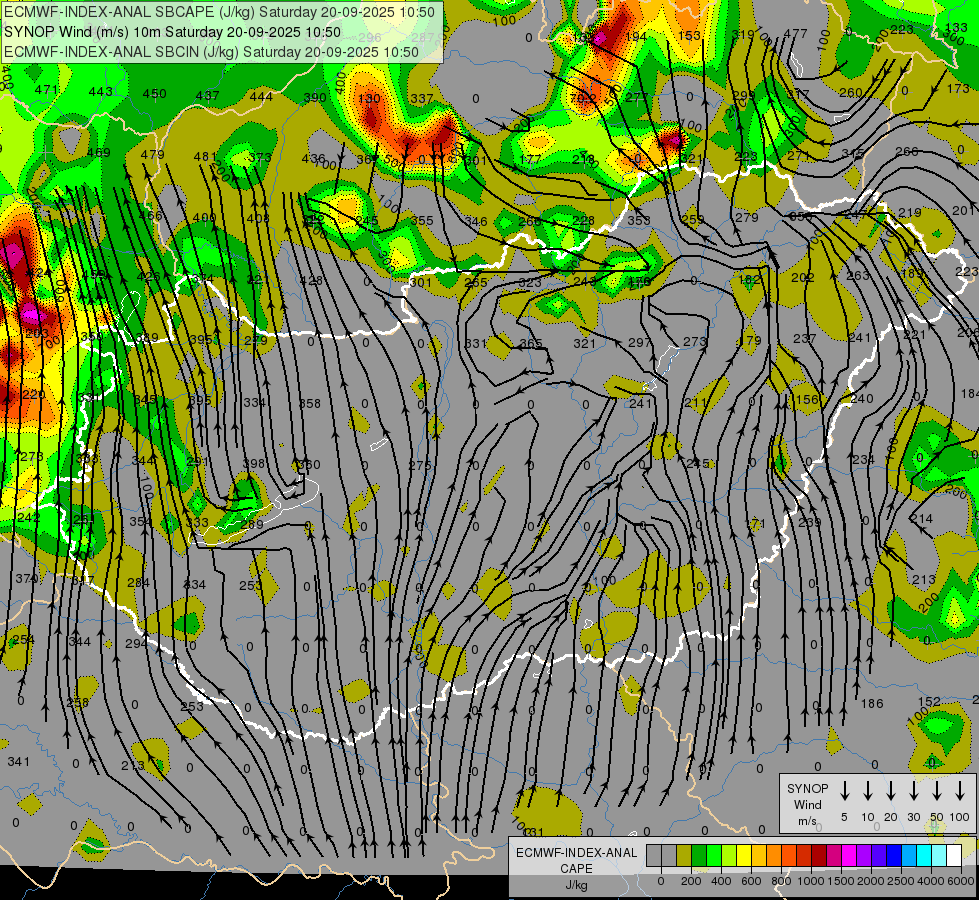The image size is (979, 900).
Task: Click the '443' CAPE value on map
Action: (101, 92)
